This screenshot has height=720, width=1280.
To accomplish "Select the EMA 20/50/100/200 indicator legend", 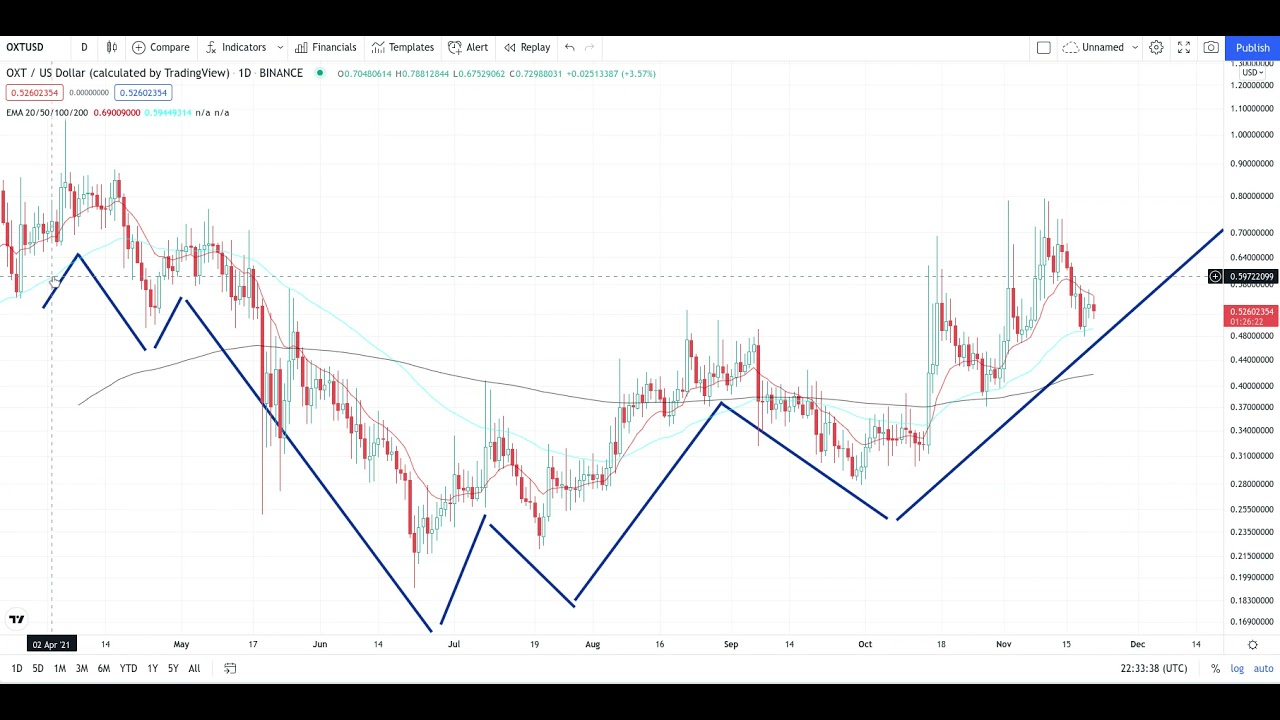I will pos(47,113).
